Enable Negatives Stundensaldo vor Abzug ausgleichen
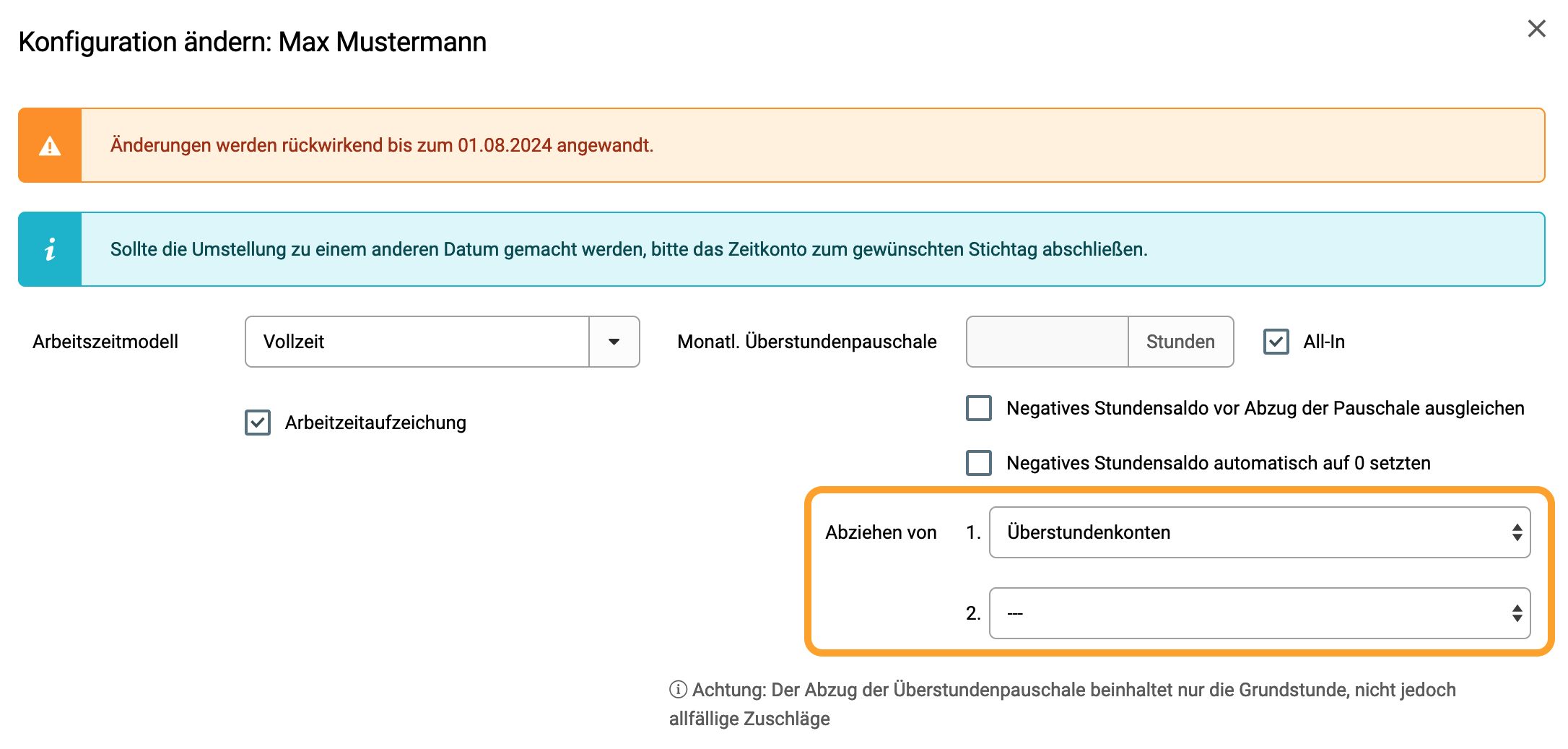 click(x=979, y=408)
